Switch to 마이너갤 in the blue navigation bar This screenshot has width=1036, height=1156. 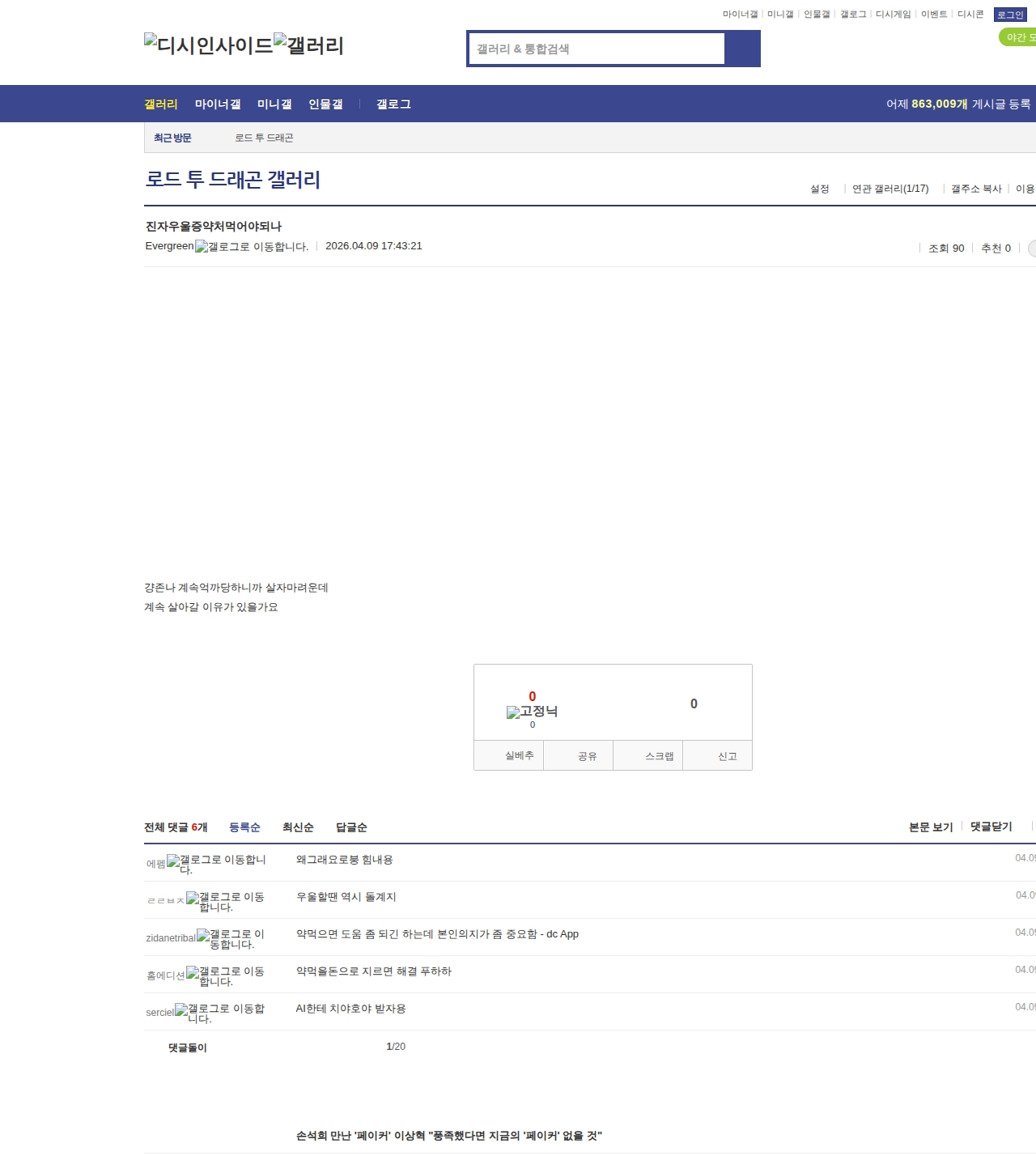click(x=218, y=104)
